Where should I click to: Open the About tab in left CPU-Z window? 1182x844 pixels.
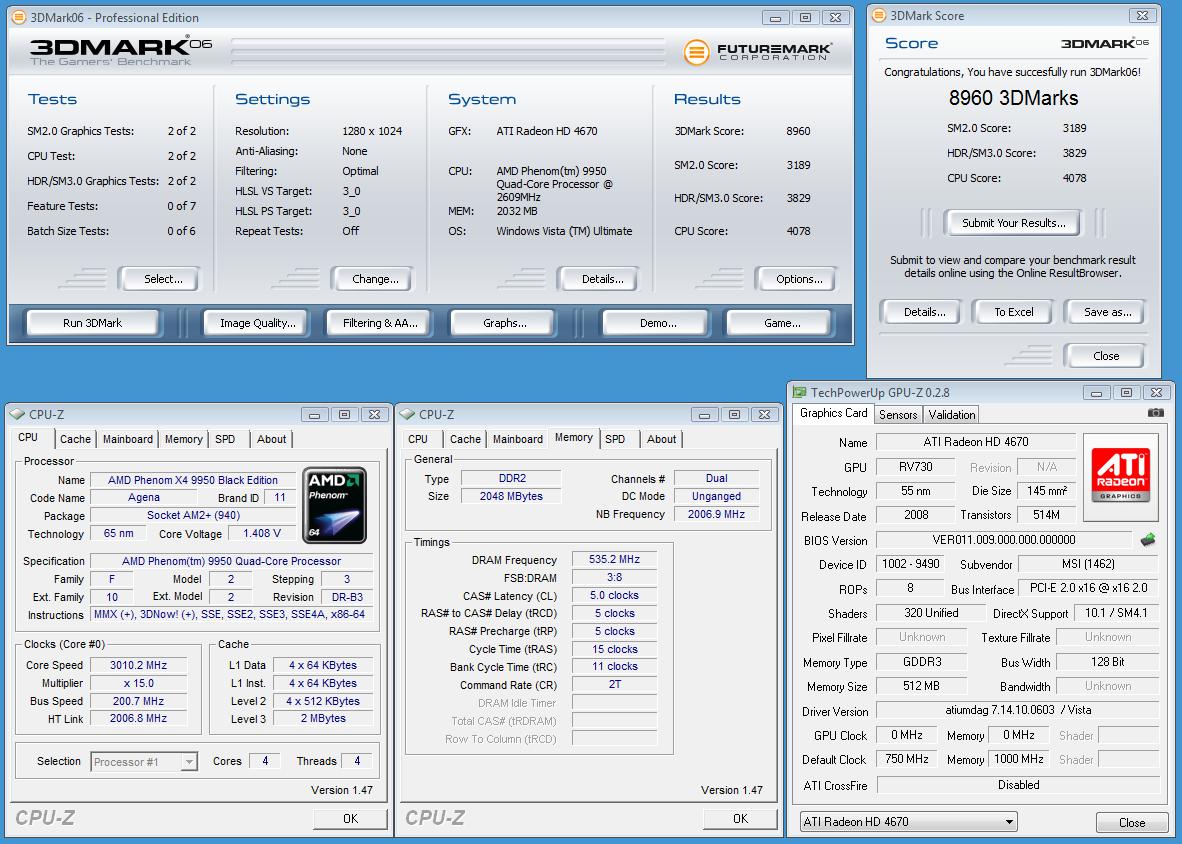tap(271, 439)
